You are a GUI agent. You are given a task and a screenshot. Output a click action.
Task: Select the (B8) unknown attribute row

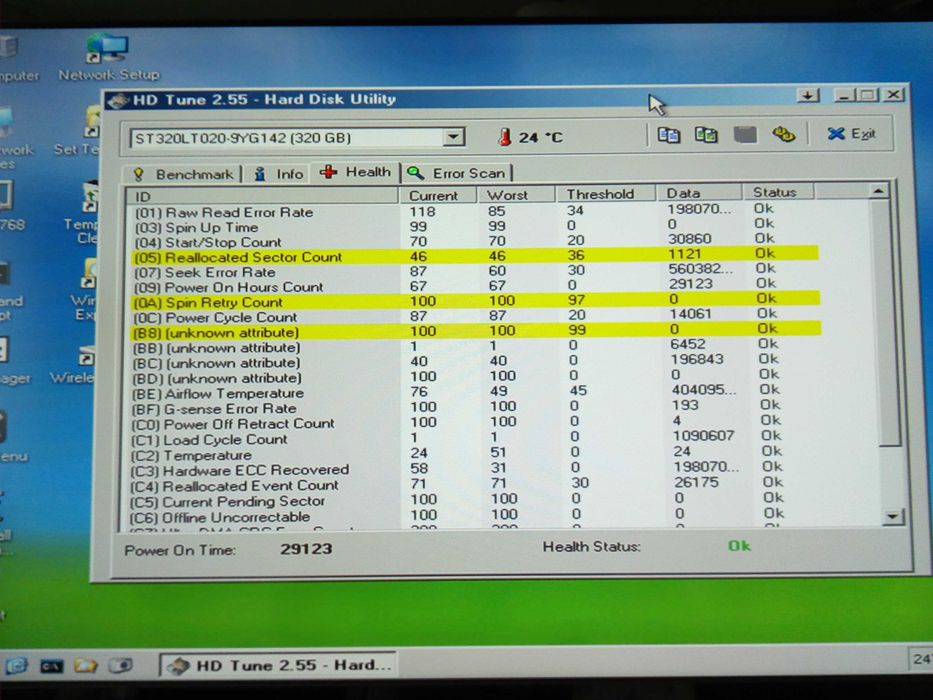tap(475, 332)
